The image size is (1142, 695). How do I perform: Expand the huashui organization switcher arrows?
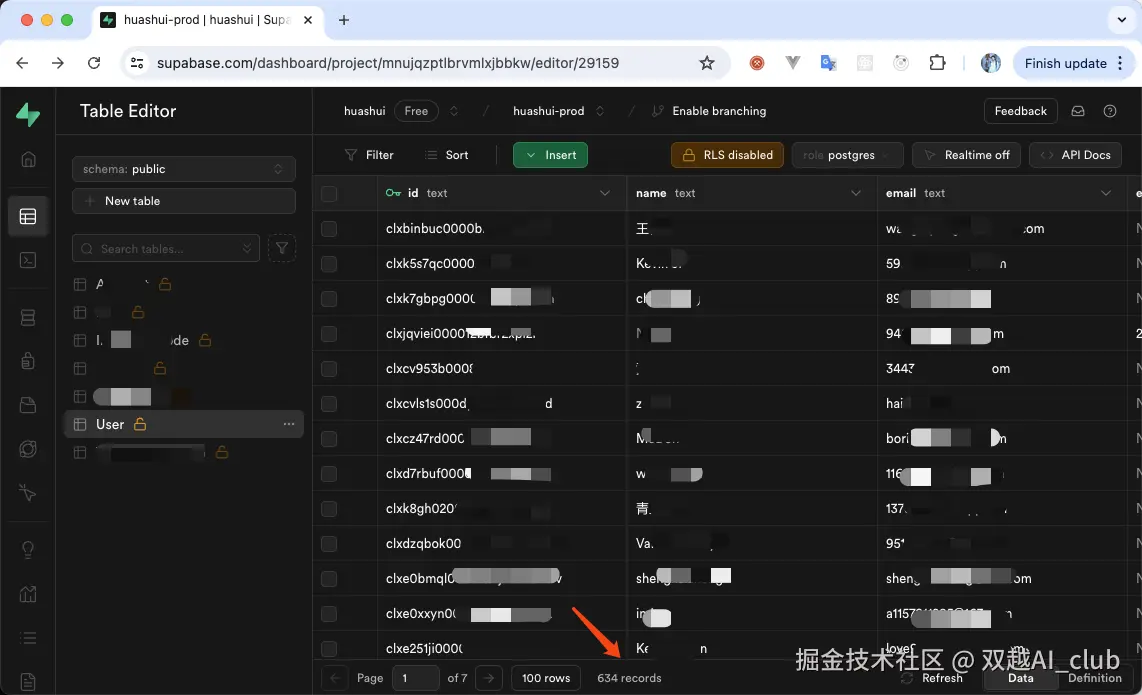tap(454, 111)
